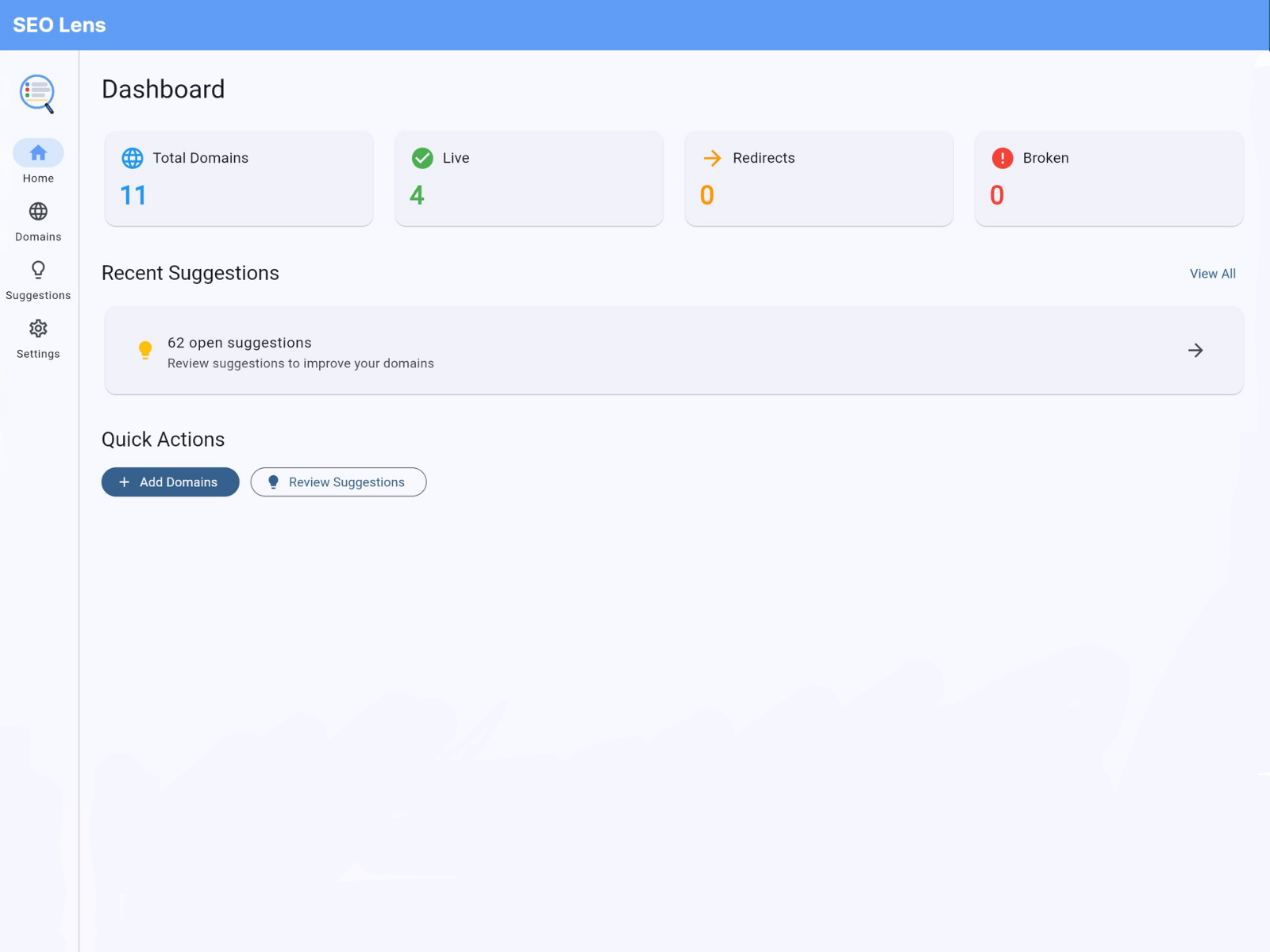Open Settings using the gear icon

point(37,328)
